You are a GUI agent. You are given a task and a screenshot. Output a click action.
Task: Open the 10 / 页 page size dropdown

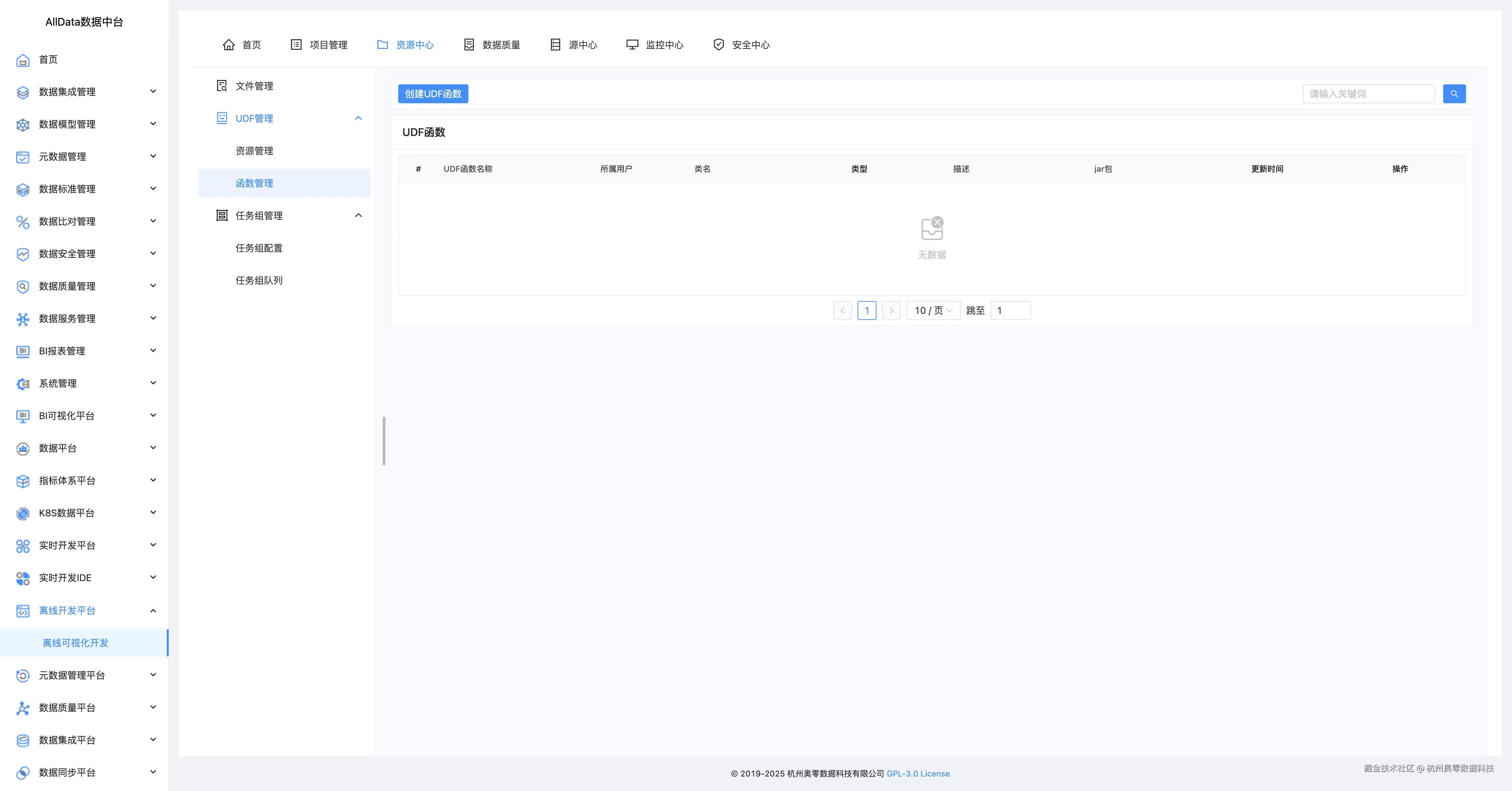point(933,310)
